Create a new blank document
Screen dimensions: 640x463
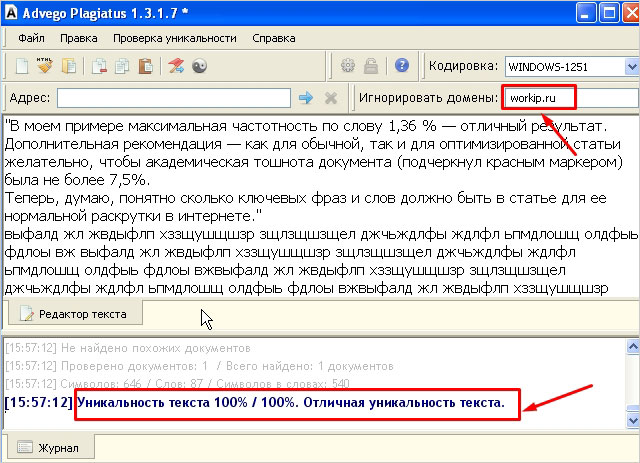pyautogui.click(x=22, y=66)
